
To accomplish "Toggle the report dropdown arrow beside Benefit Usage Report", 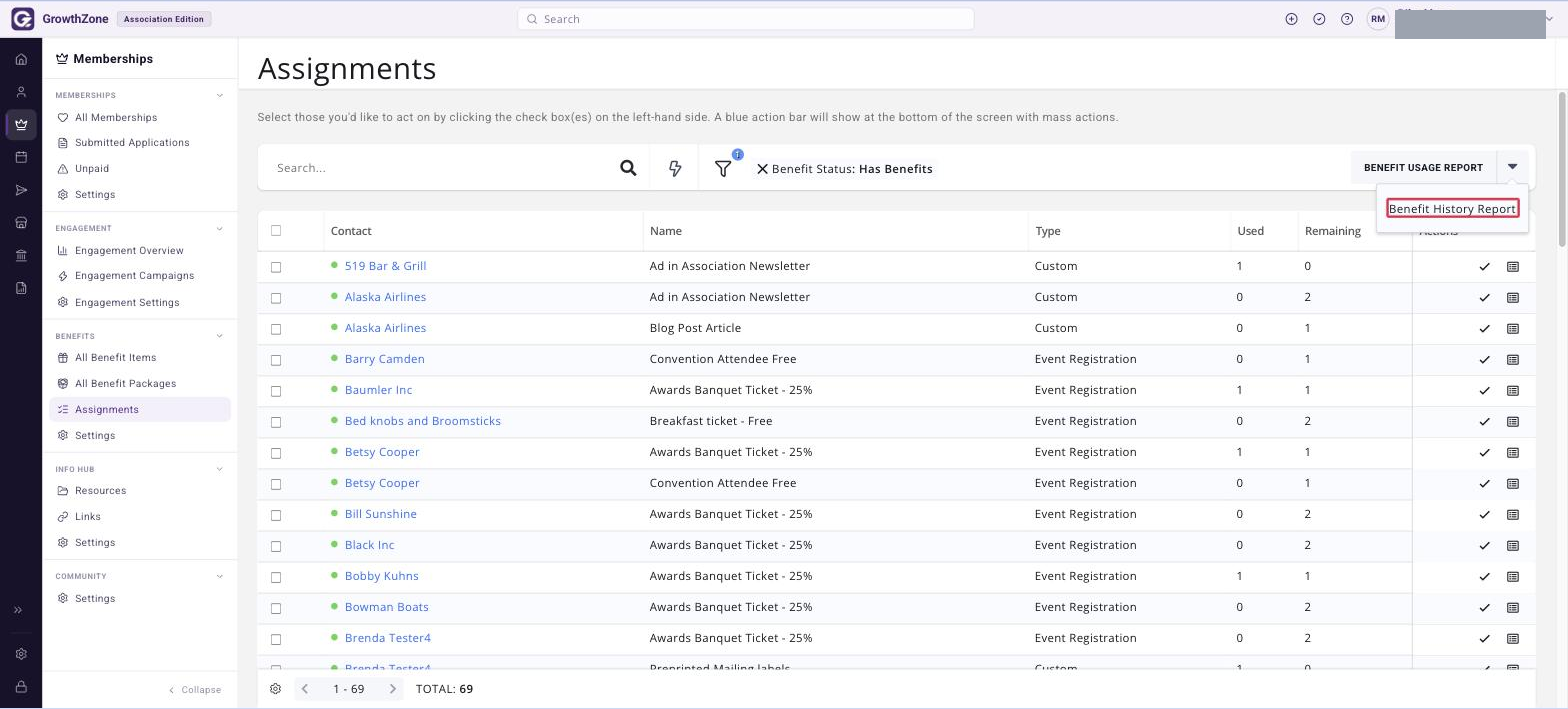I will [x=1513, y=168].
